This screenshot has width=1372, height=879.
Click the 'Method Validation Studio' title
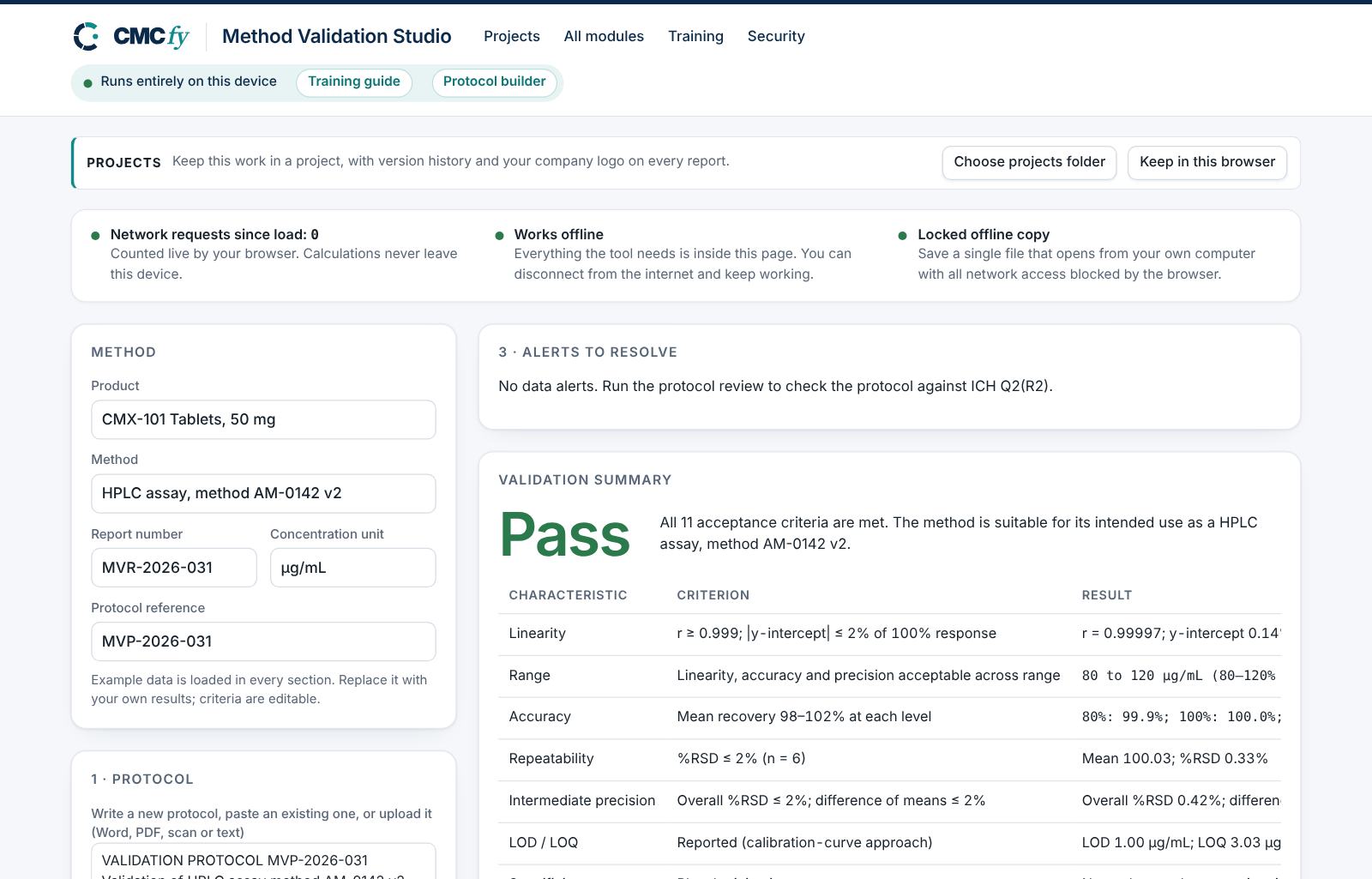336,36
